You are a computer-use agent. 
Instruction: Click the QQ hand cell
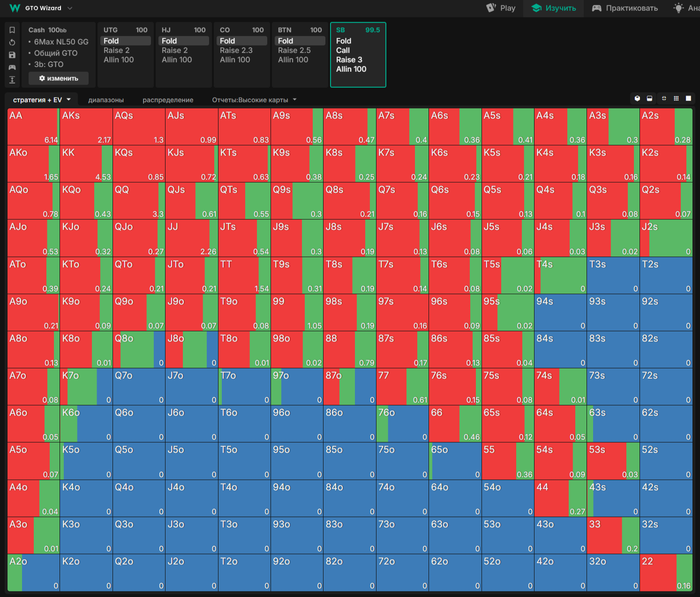tap(138, 201)
